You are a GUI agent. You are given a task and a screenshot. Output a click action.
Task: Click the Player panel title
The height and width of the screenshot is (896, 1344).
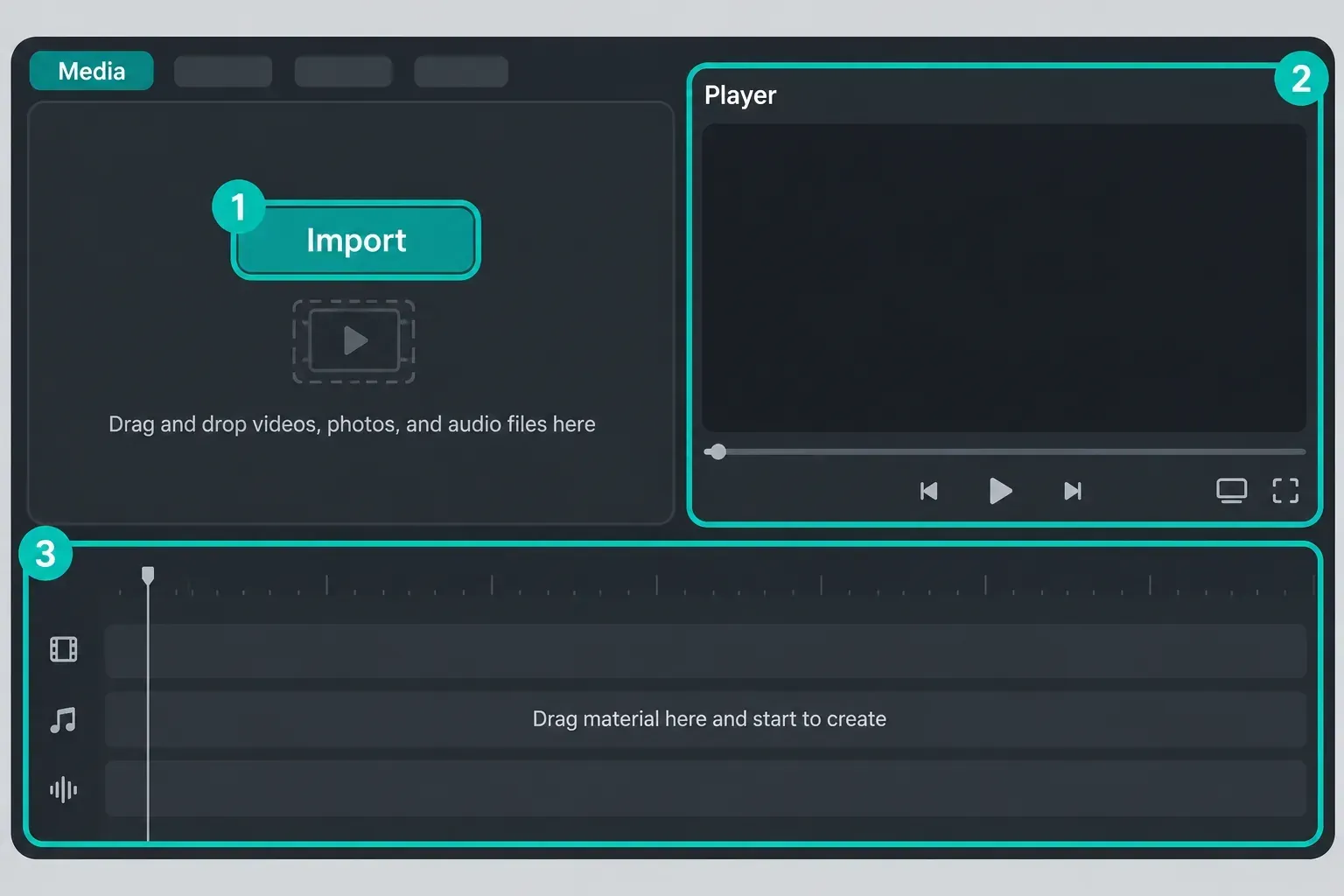pos(740,95)
